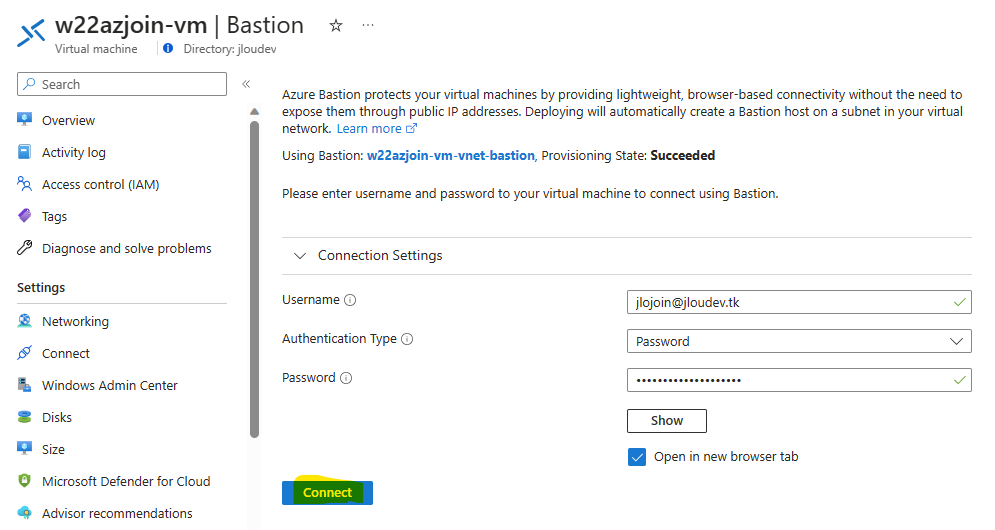Click the Settings section heading
Screen dimensions: 995x530
(x=41, y=288)
